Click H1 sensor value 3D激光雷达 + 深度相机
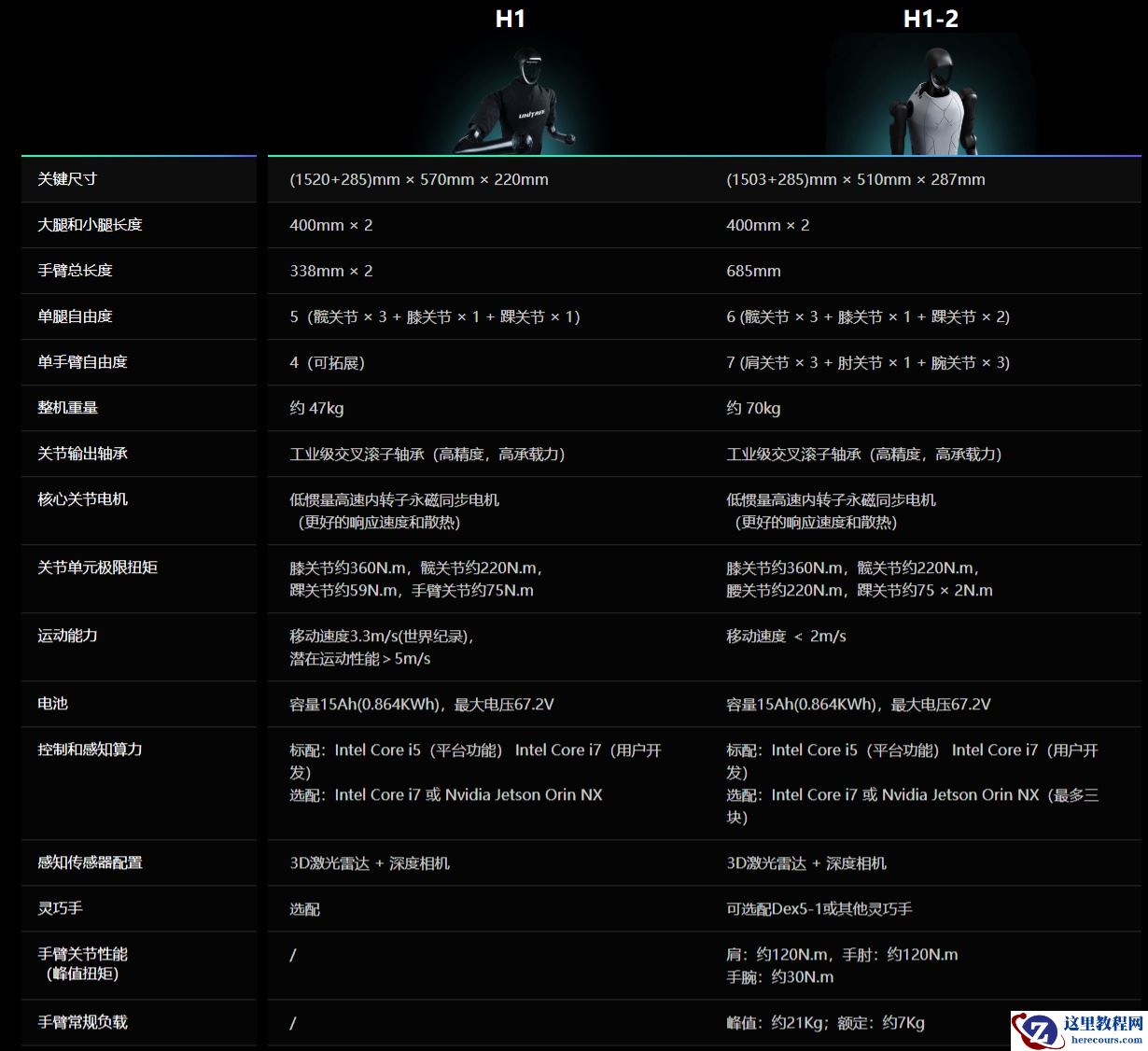Viewport: 1148px width, 1051px height. coord(370,862)
